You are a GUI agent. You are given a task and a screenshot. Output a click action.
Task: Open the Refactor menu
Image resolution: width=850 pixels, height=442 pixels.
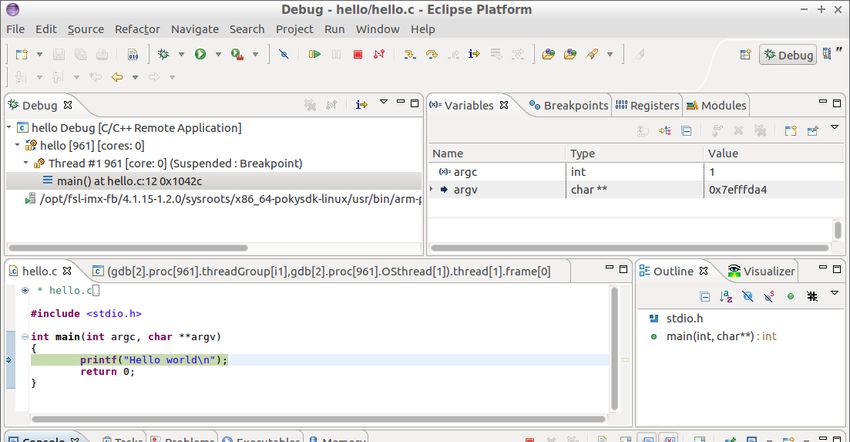[137, 29]
